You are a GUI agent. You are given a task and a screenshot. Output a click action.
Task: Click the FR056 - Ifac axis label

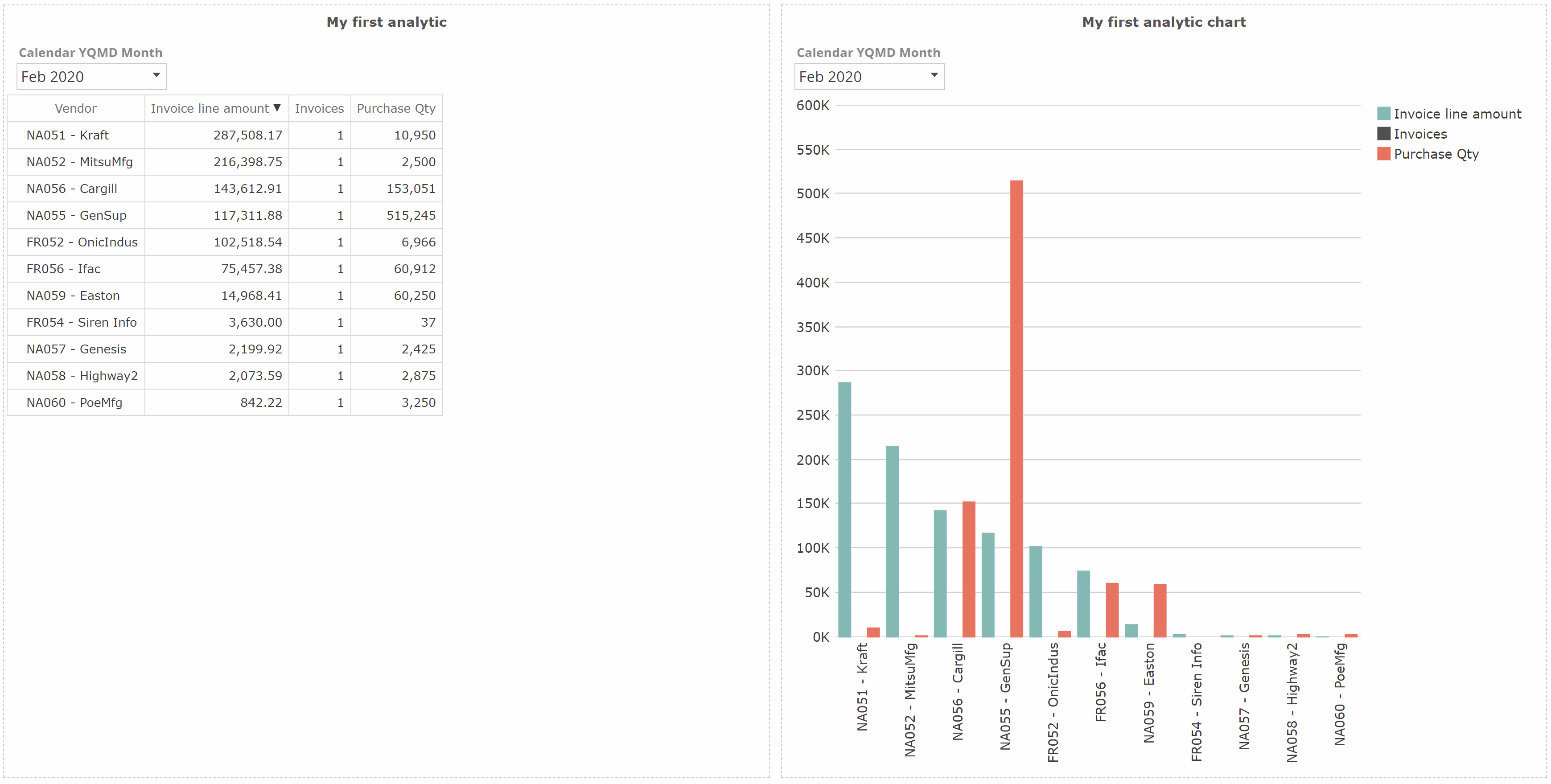click(1101, 681)
